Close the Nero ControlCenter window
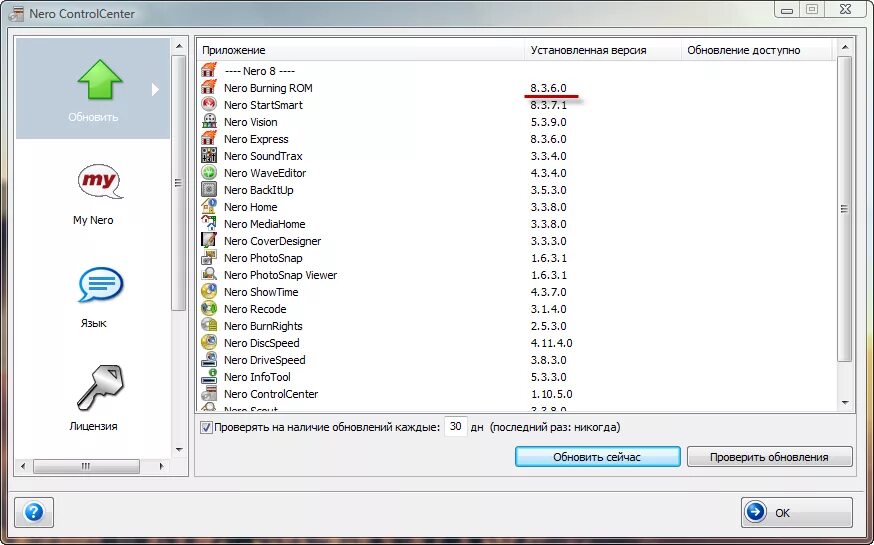The image size is (874, 545). pos(846,9)
